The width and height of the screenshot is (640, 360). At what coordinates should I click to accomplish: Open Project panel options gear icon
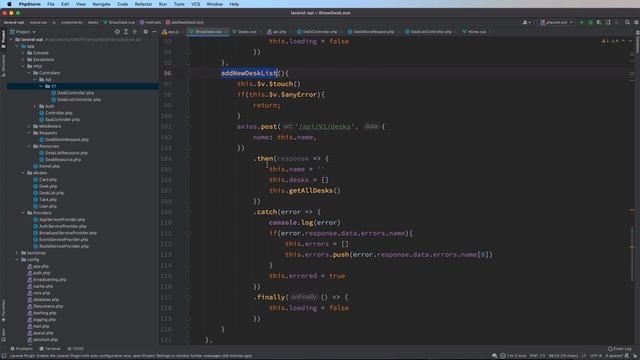146,31
